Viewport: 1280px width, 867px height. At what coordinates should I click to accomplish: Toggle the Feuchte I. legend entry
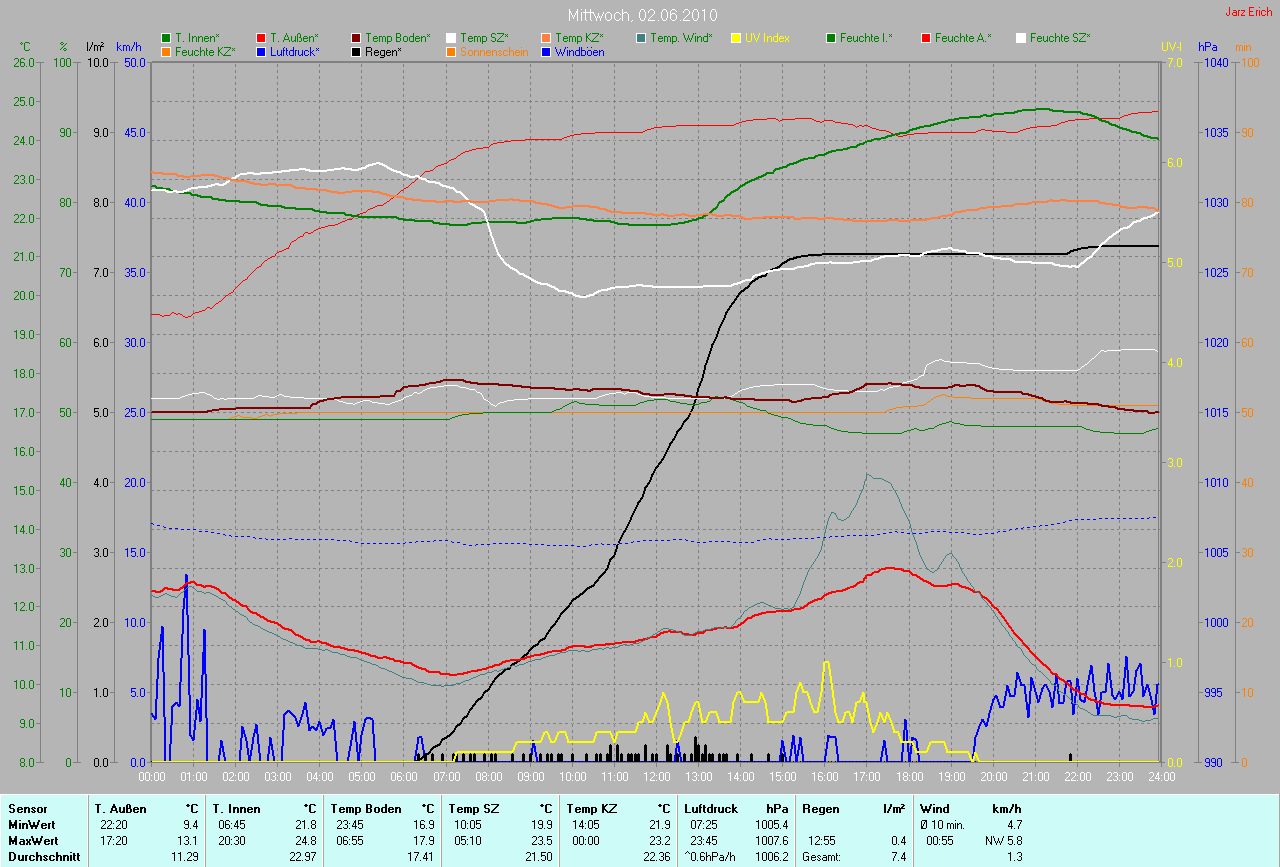tap(858, 38)
